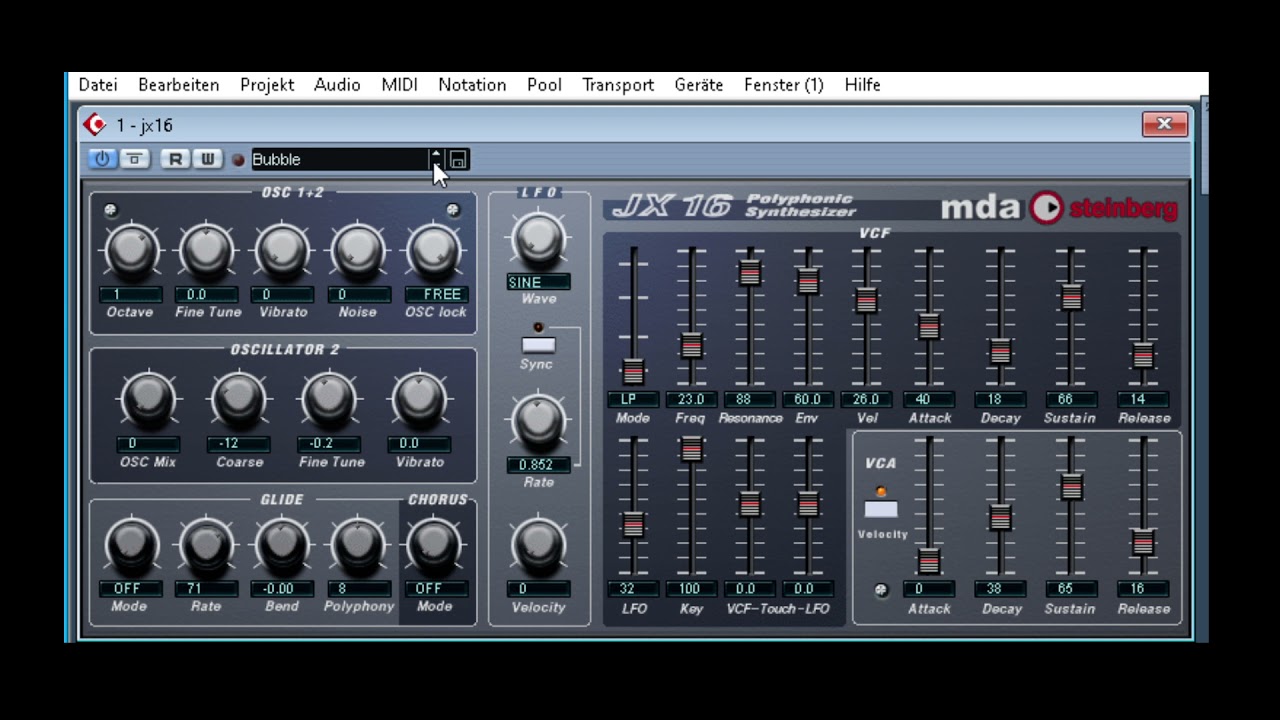The width and height of the screenshot is (1280, 720).
Task: Enable read automation R button
Action: pos(176,159)
